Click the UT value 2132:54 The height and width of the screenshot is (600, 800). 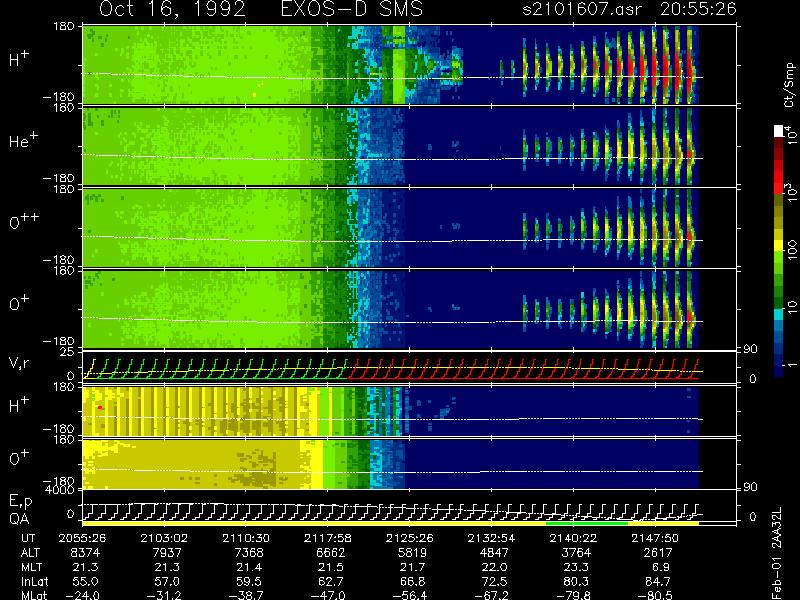pos(491,538)
